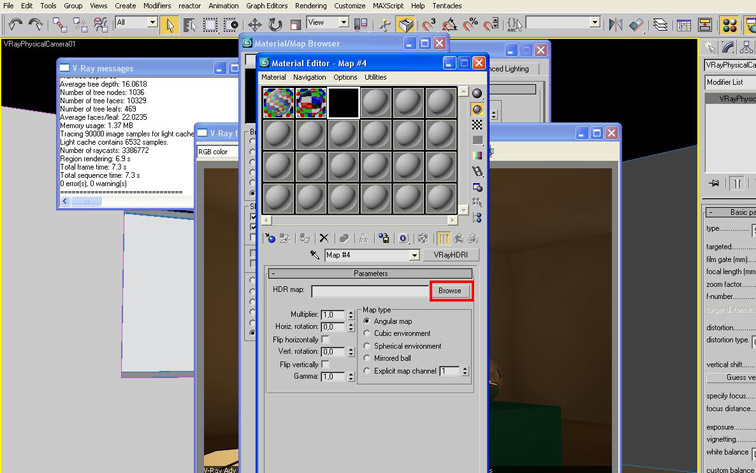The image size is (756, 473).
Task: Click the Guess vertical shift button
Action: coord(732,378)
